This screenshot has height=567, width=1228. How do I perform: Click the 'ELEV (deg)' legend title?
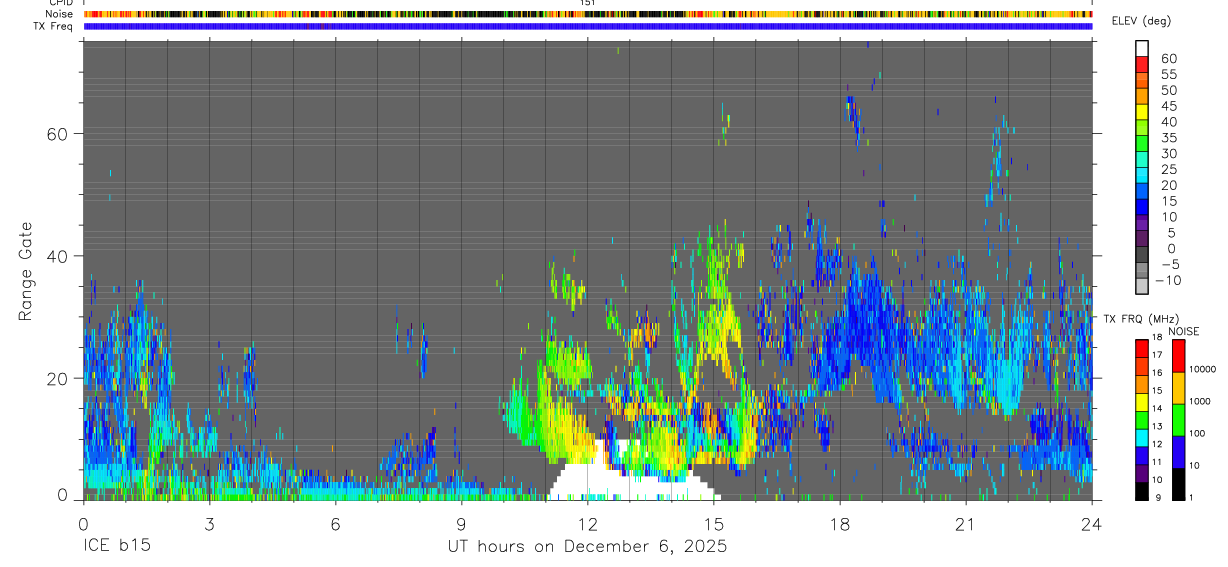(x=1140, y=21)
